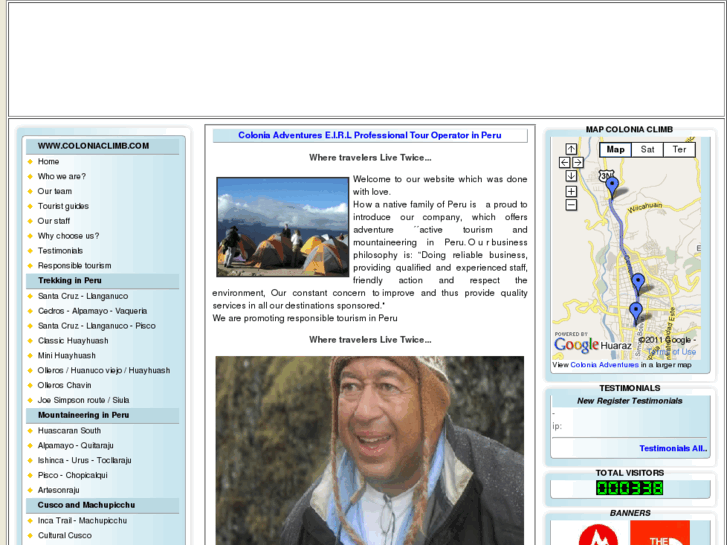
Task: Click the red circular mountain banner logo
Action: [x=598, y=534]
